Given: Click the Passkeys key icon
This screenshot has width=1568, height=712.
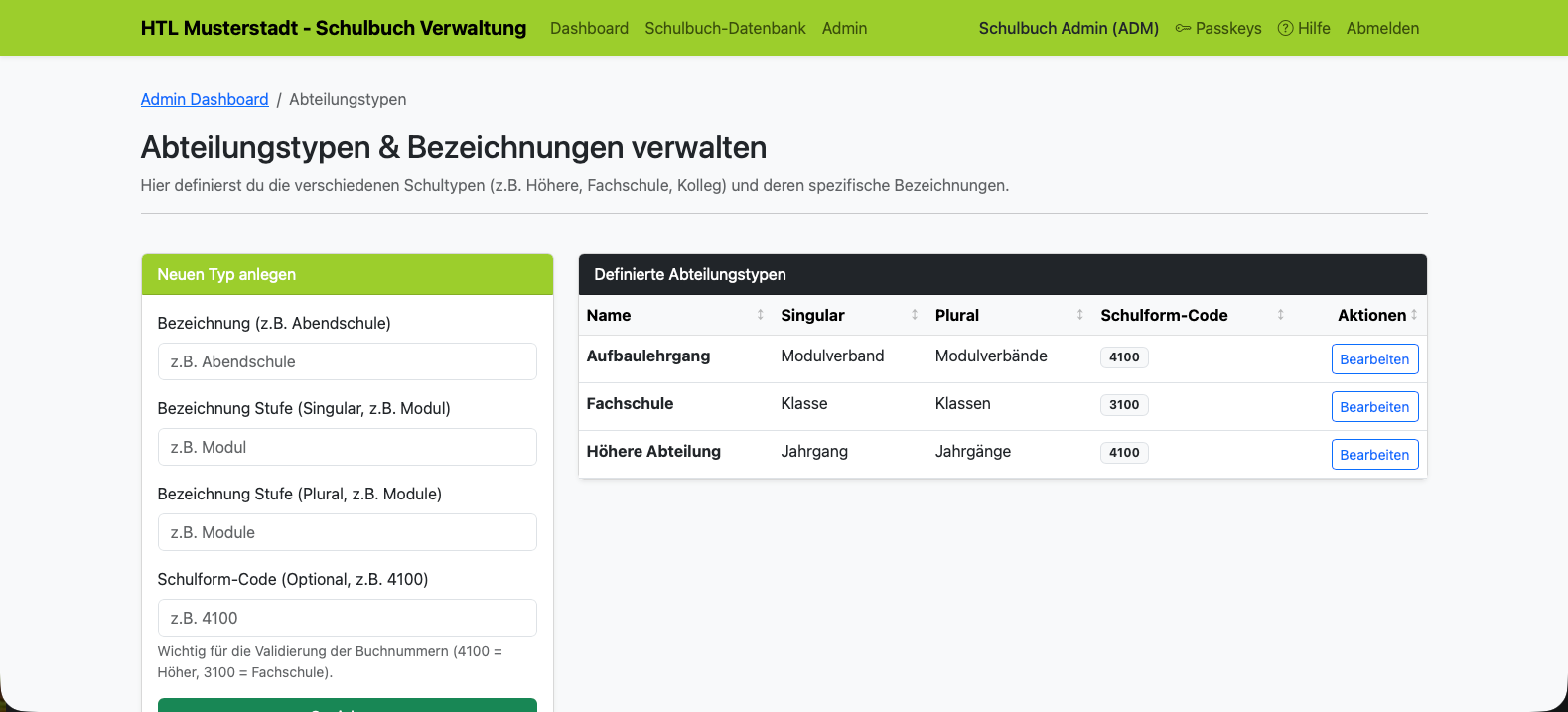Looking at the screenshot, I should click(1183, 28).
